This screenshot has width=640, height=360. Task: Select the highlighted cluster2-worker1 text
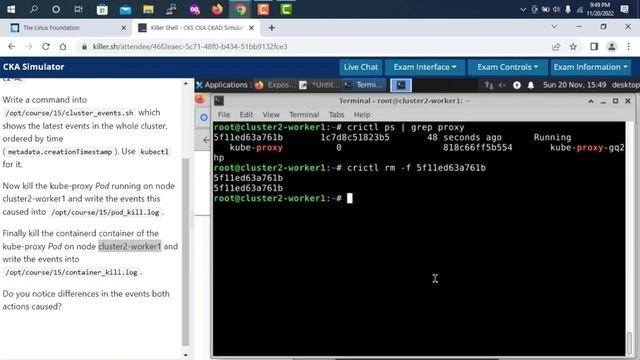130,246
